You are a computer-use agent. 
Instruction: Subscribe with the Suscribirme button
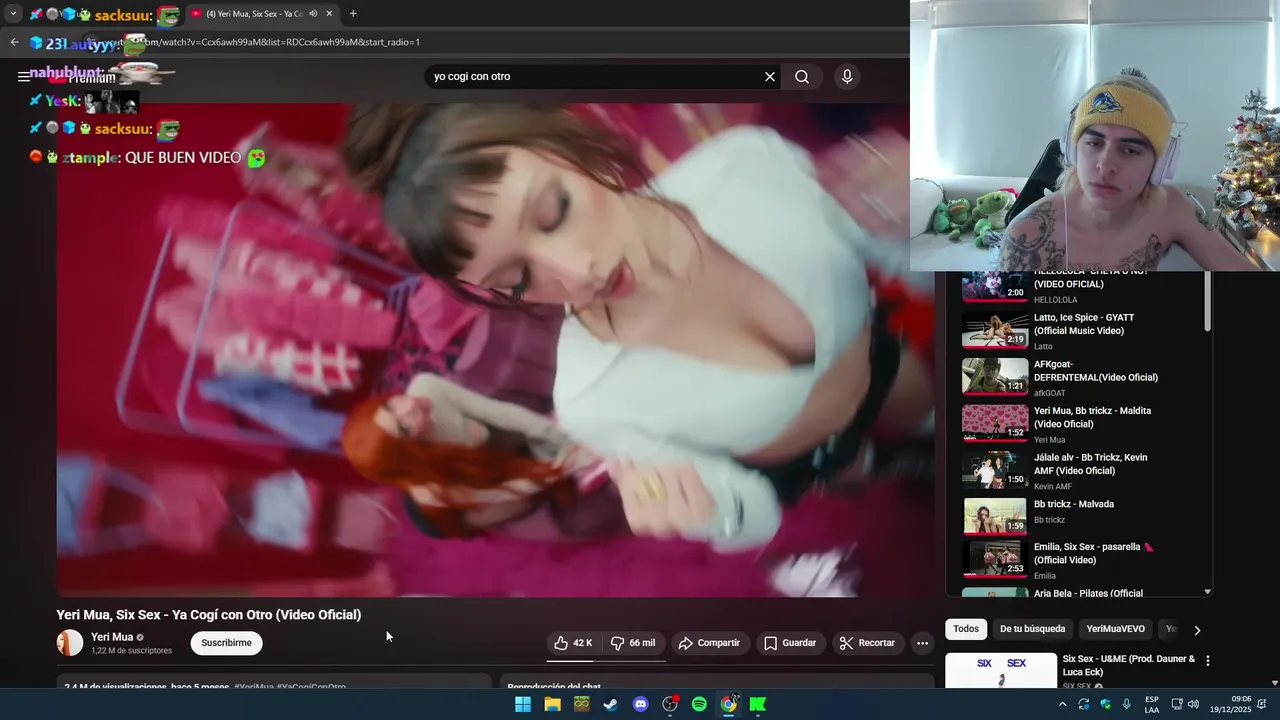pos(226,643)
